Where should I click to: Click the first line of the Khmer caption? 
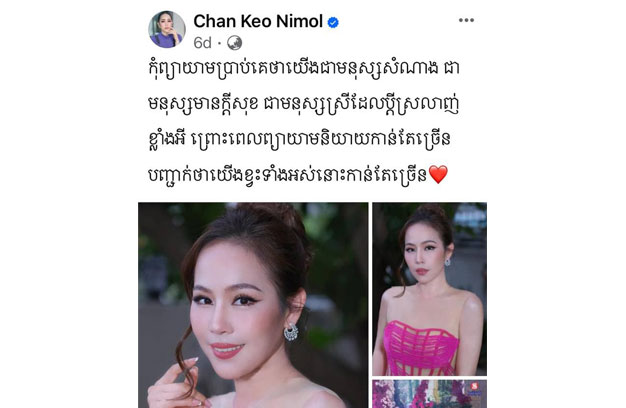click(303, 69)
